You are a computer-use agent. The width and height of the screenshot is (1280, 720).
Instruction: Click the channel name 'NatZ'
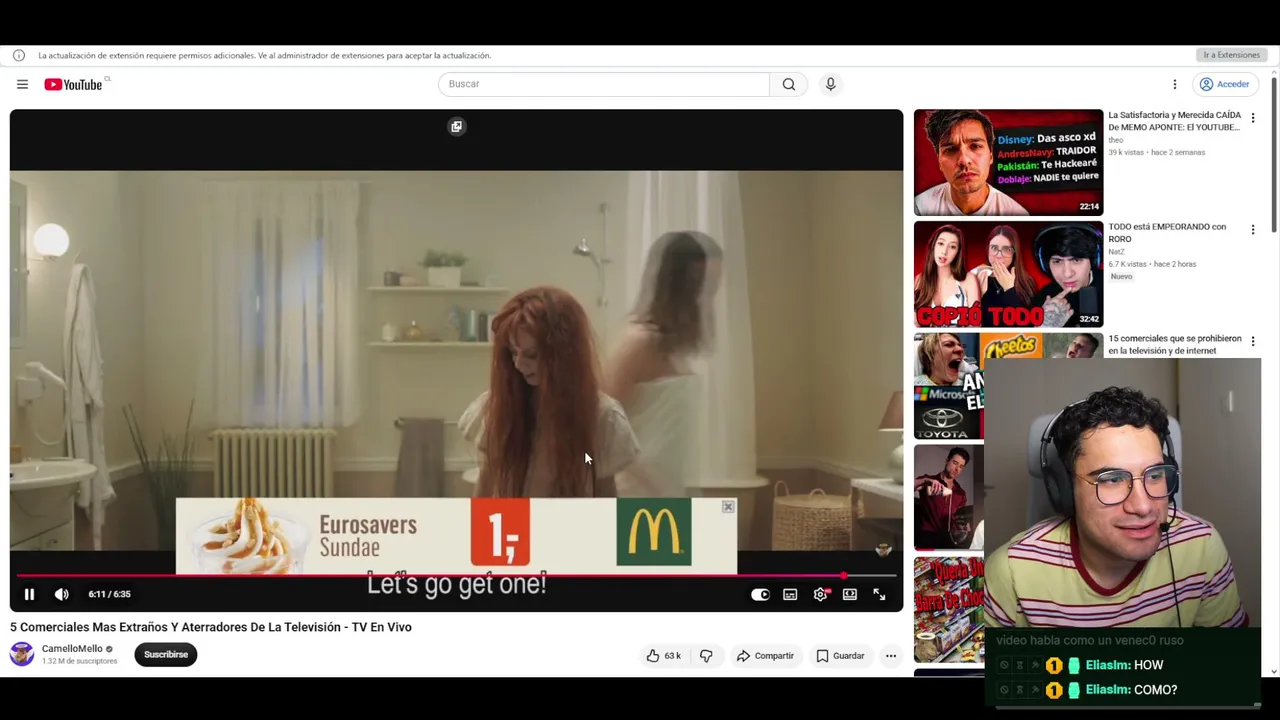tap(1116, 252)
